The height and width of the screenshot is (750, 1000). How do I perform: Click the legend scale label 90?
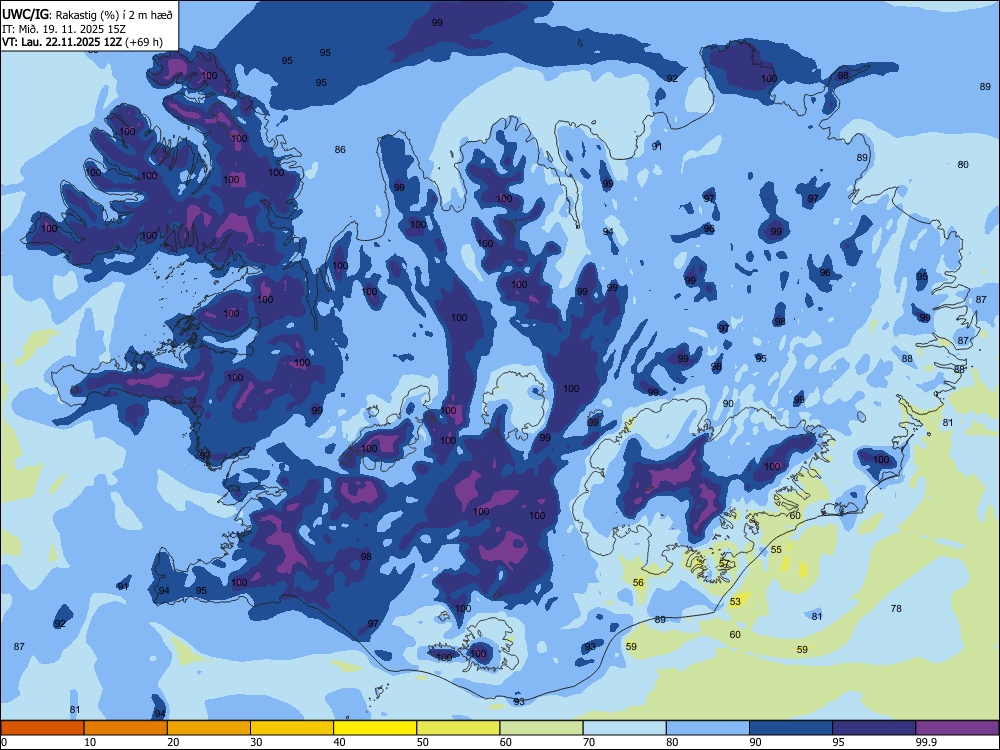[755, 742]
